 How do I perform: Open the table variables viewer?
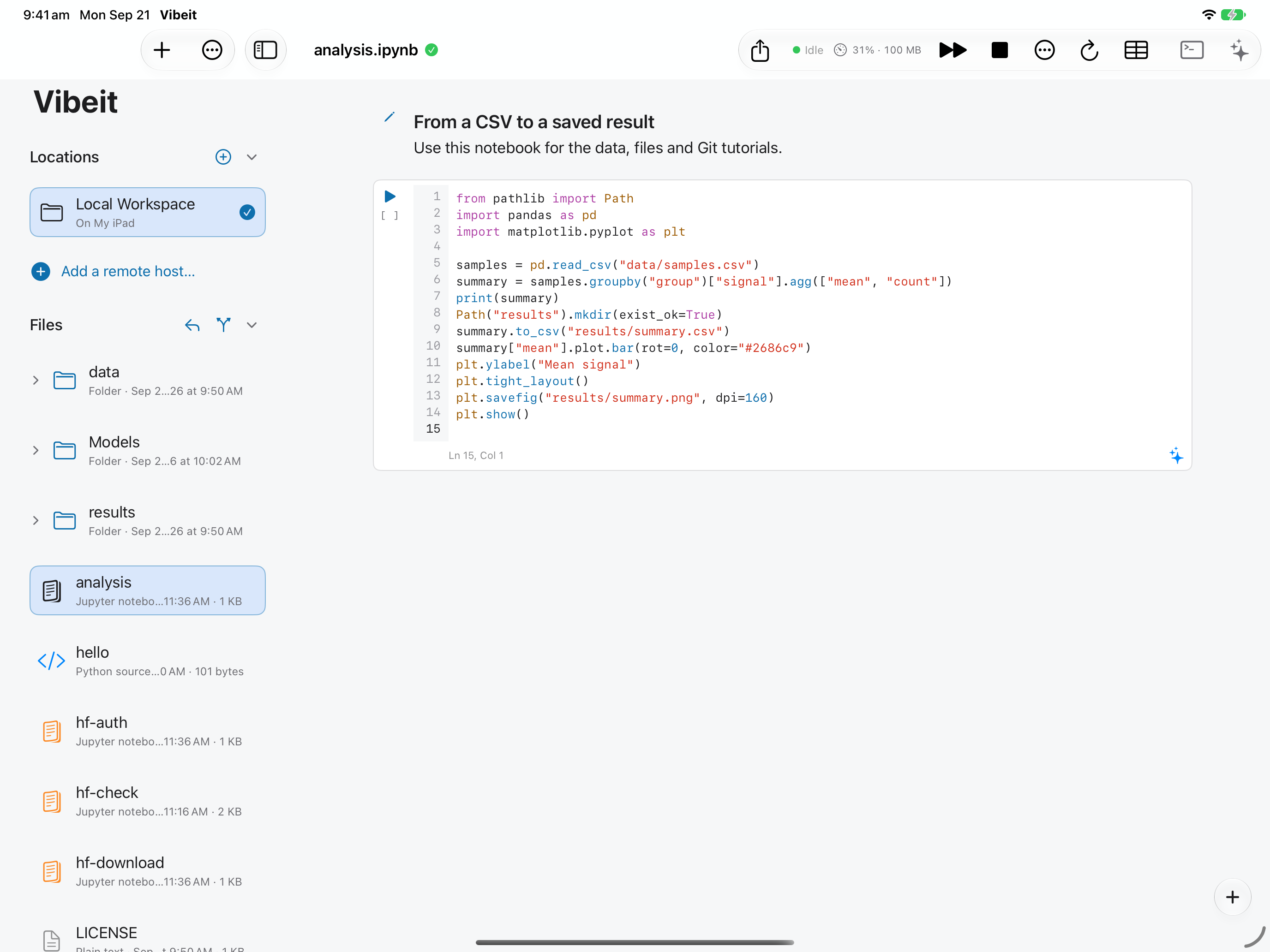pos(1136,50)
